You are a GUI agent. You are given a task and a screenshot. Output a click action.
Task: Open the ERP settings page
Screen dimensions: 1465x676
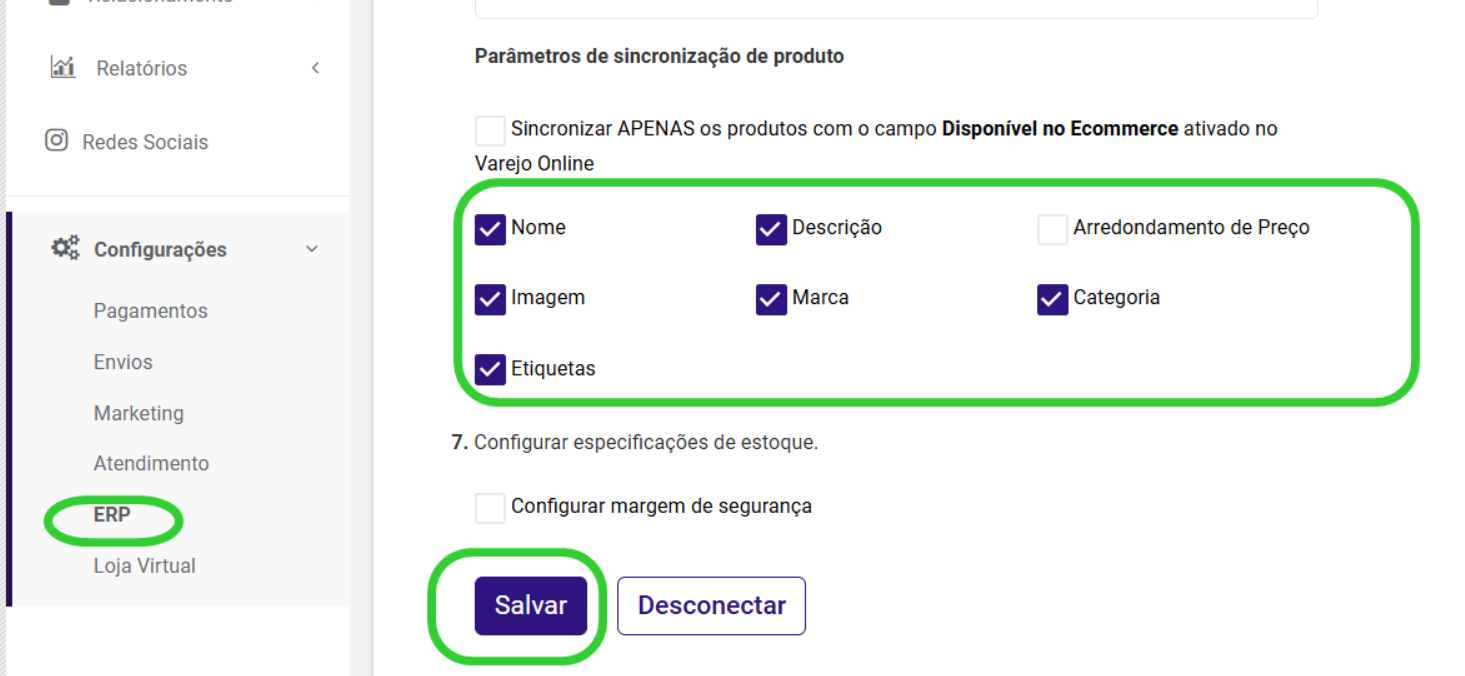tap(112, 515)
